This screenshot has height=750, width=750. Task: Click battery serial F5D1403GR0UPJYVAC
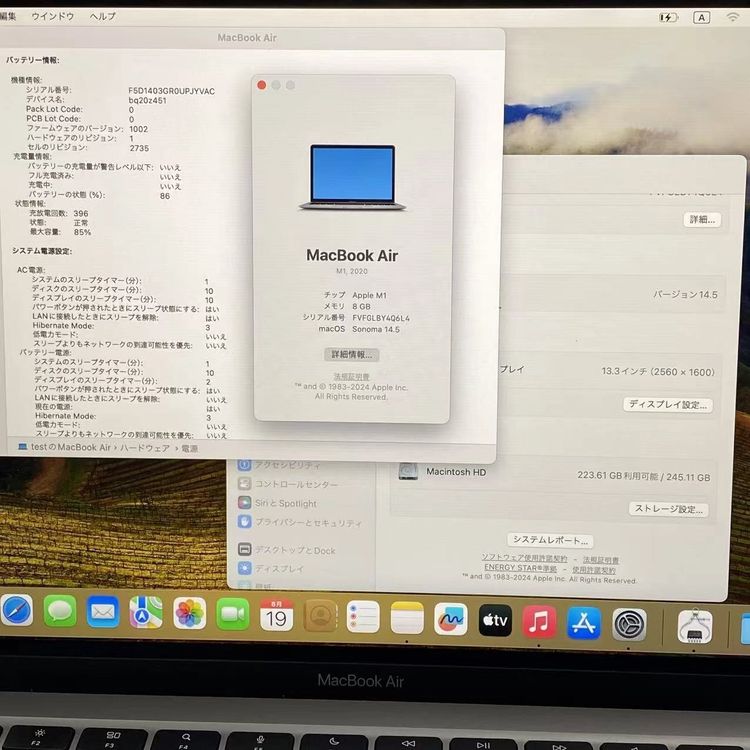coord(171,91)
